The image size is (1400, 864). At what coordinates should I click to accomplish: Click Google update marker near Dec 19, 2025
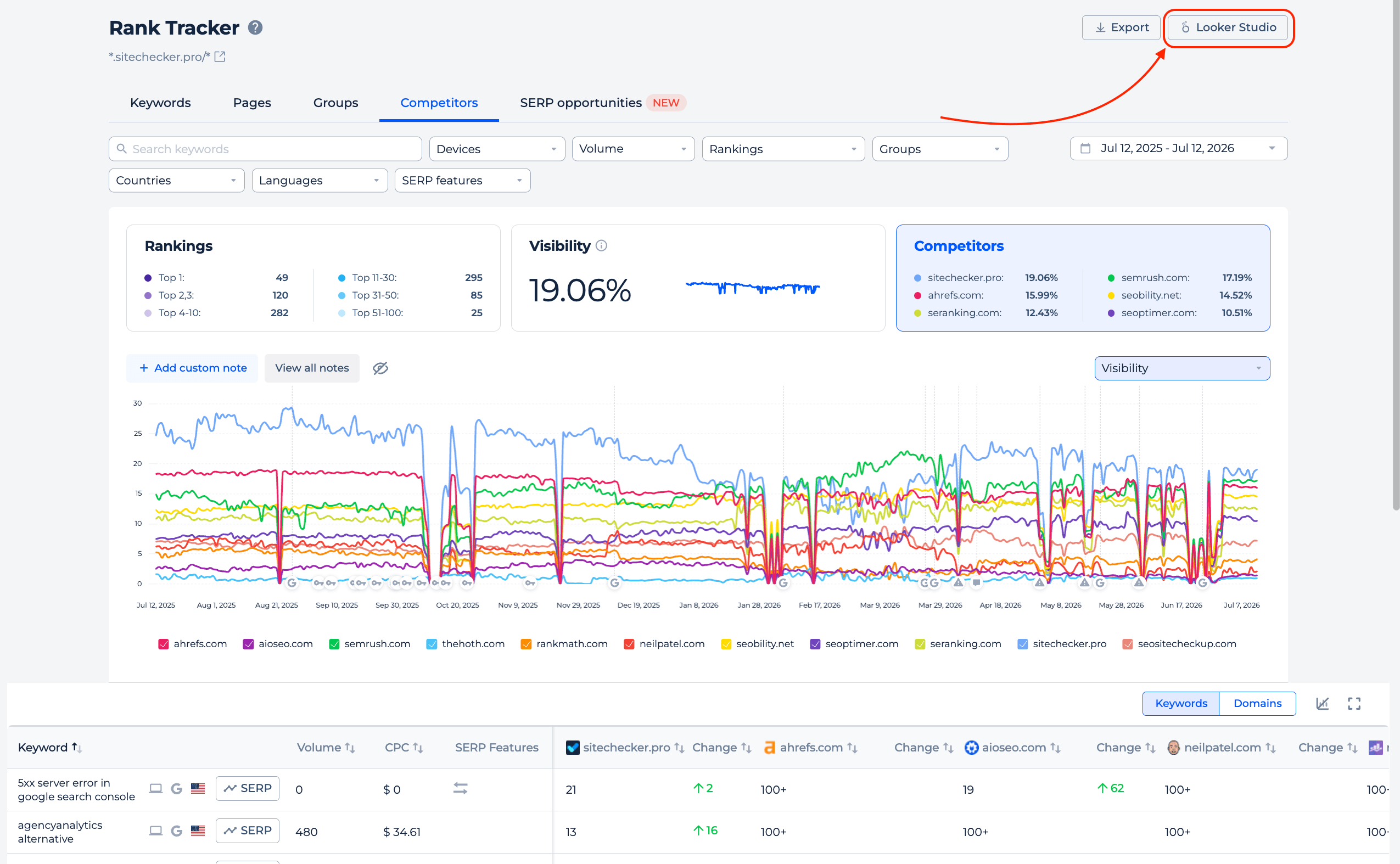[614, 583]
